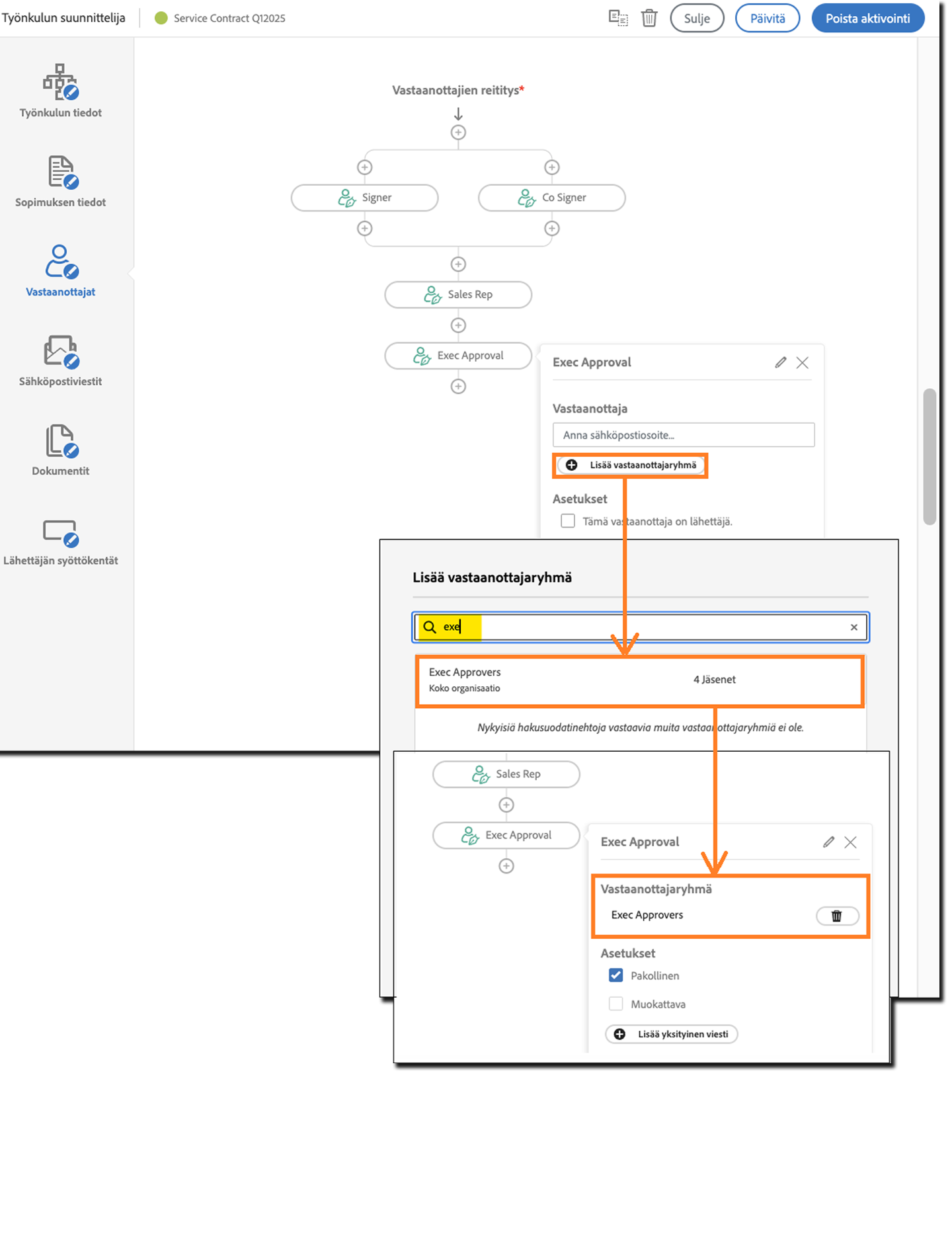Enable the Muokattava checkbox

point(615,1004)
